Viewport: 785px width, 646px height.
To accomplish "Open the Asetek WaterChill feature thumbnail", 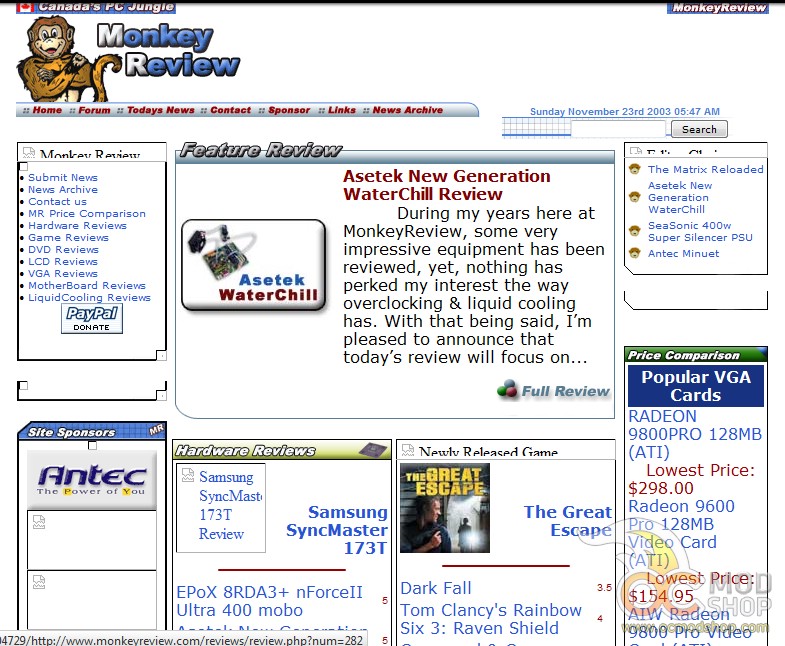I will pos(254,265).
